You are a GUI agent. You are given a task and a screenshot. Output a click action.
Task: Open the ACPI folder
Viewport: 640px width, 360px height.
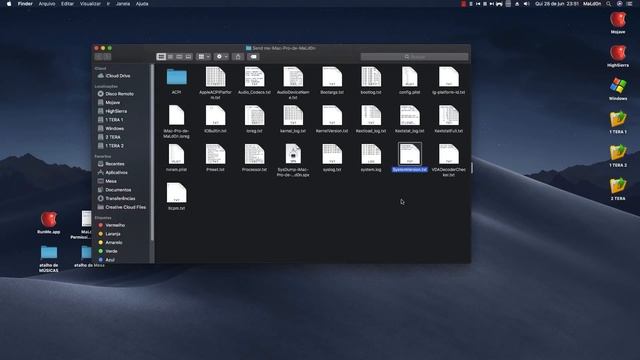click(x=176, y=78)
